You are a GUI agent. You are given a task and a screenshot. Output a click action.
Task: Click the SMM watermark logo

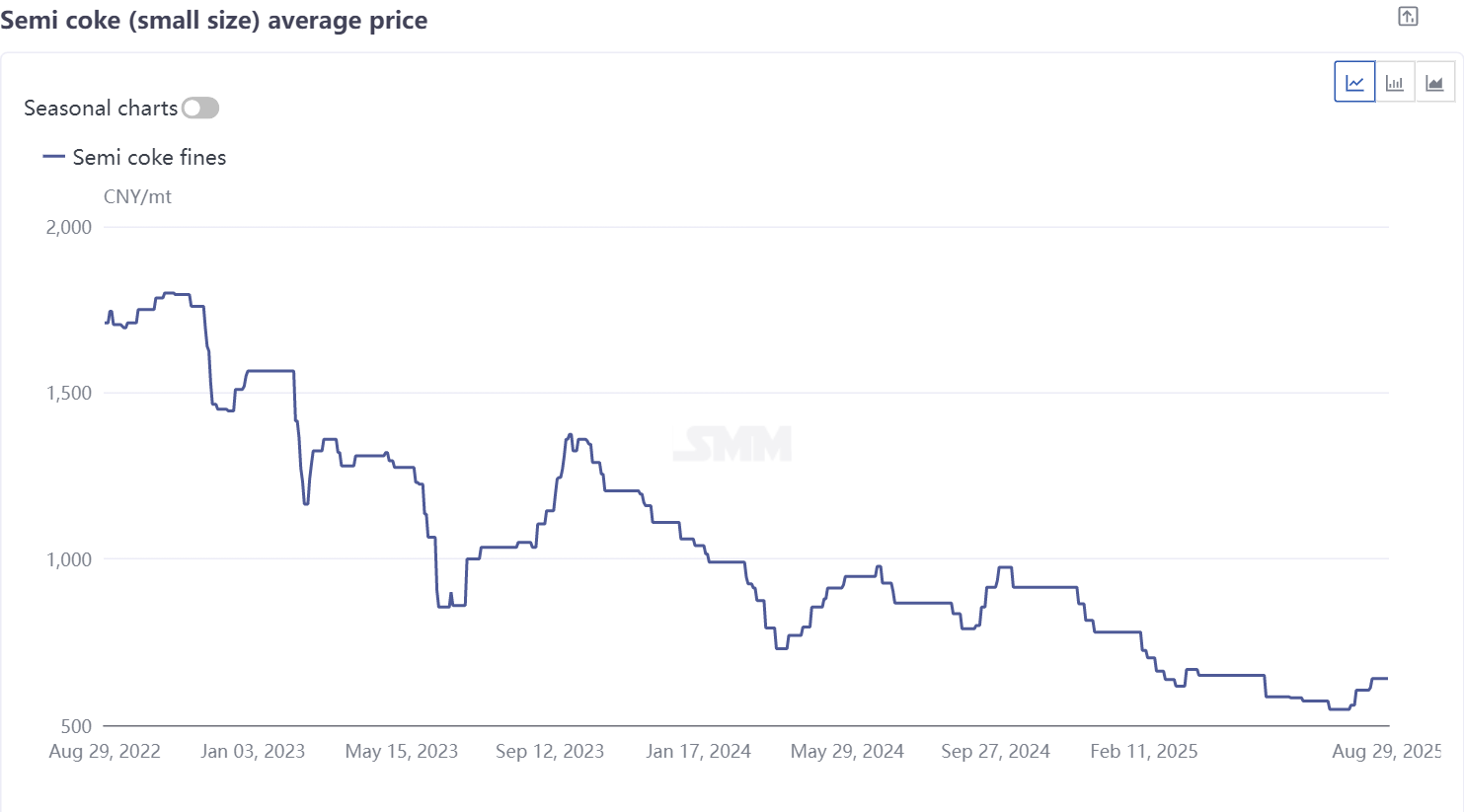point(732,444)
